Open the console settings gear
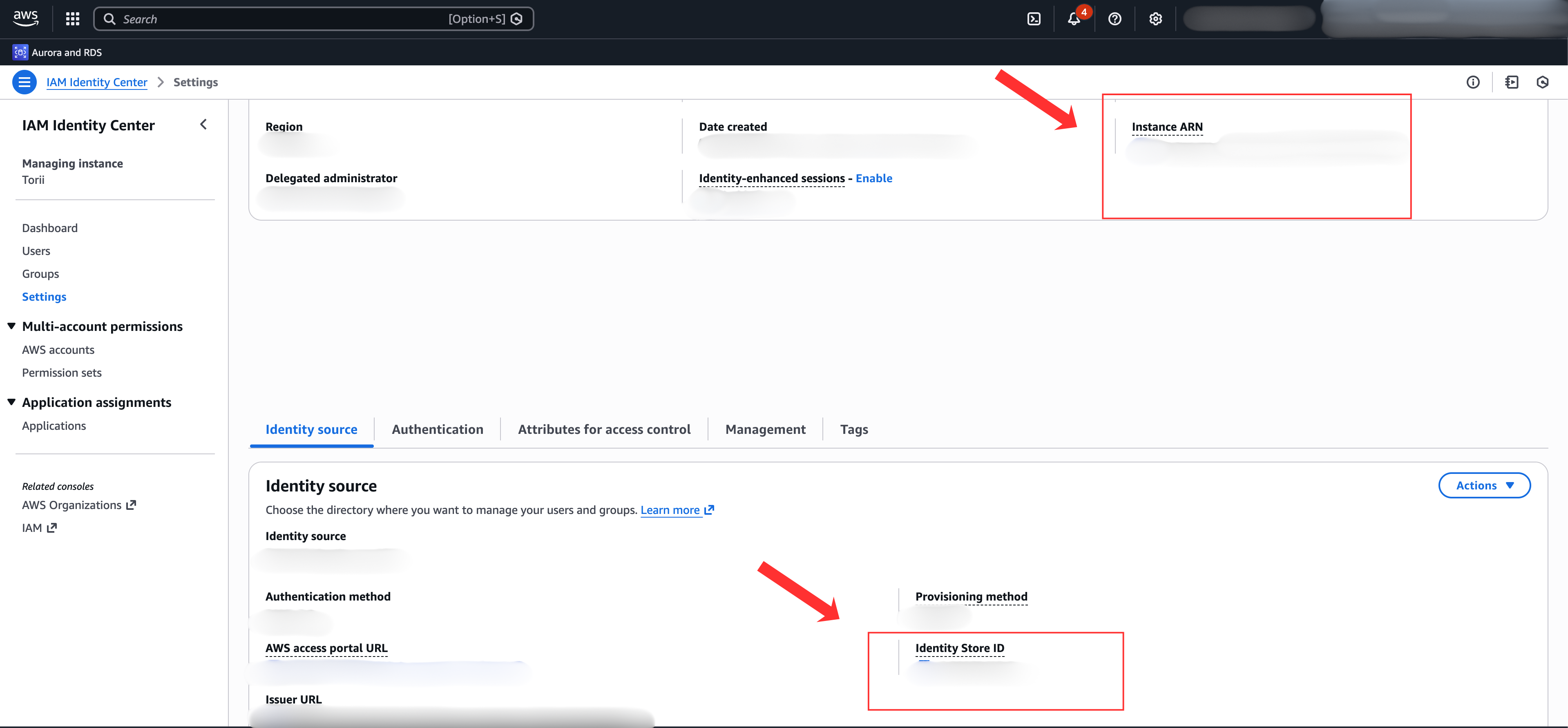 [x=1155, y=19]
